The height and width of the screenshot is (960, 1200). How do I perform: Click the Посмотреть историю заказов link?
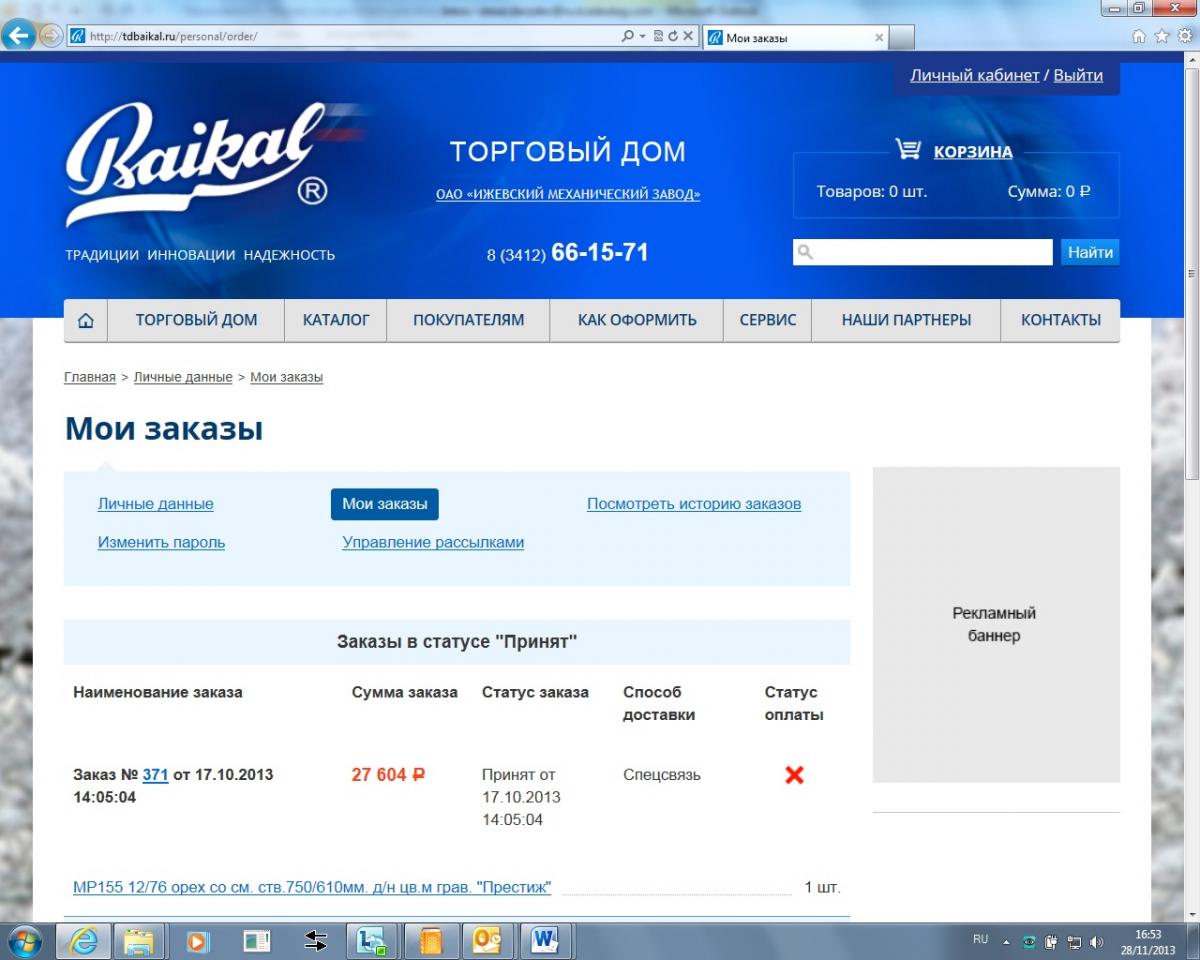[x=694, y=504]
